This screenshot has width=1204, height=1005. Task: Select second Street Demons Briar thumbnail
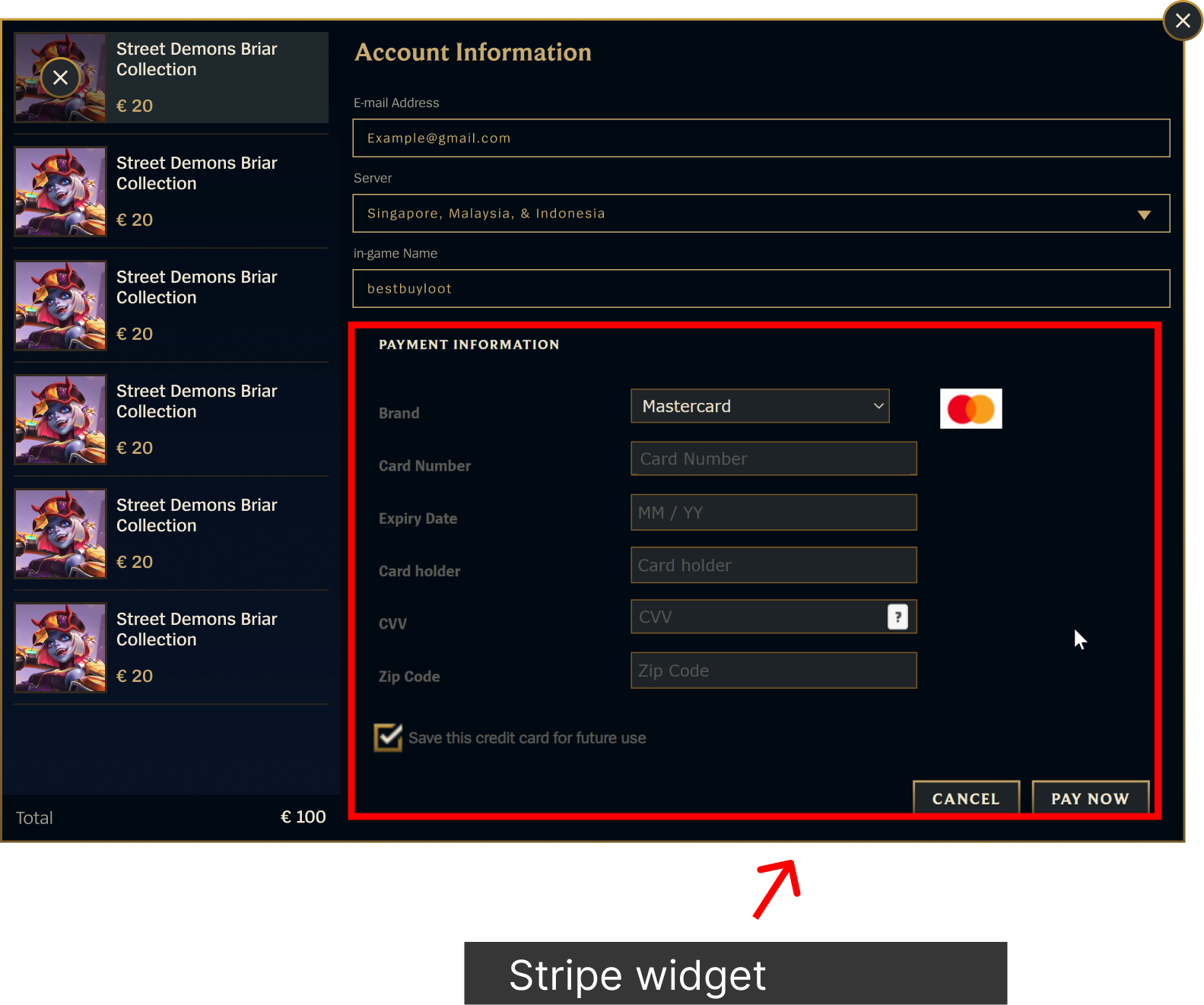click(x=61, y=192)
